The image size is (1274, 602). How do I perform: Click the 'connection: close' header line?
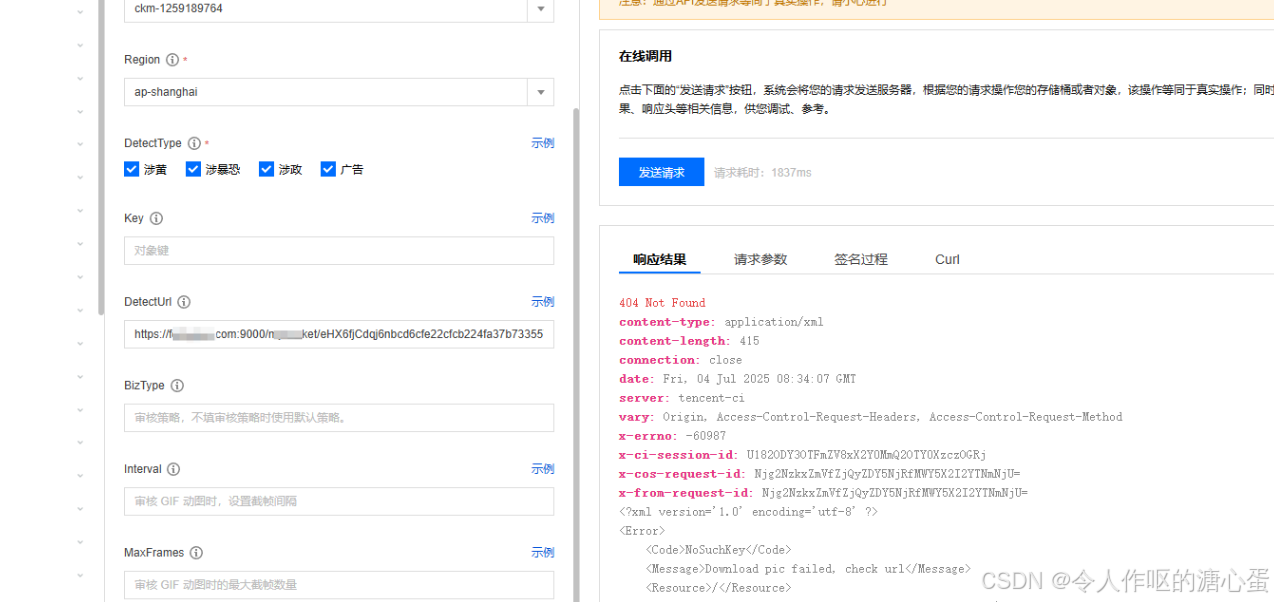[x=681, y=360]
